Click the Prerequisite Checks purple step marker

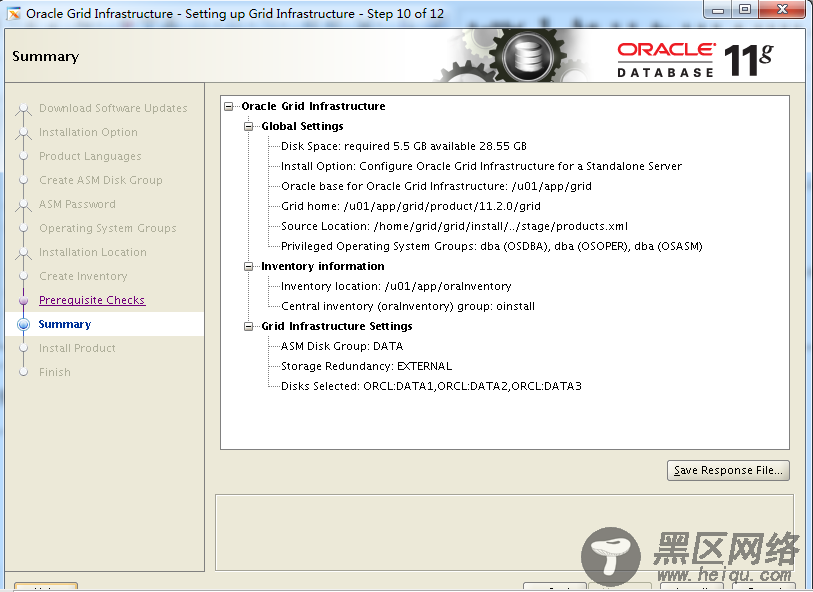[x=23, y=301]
